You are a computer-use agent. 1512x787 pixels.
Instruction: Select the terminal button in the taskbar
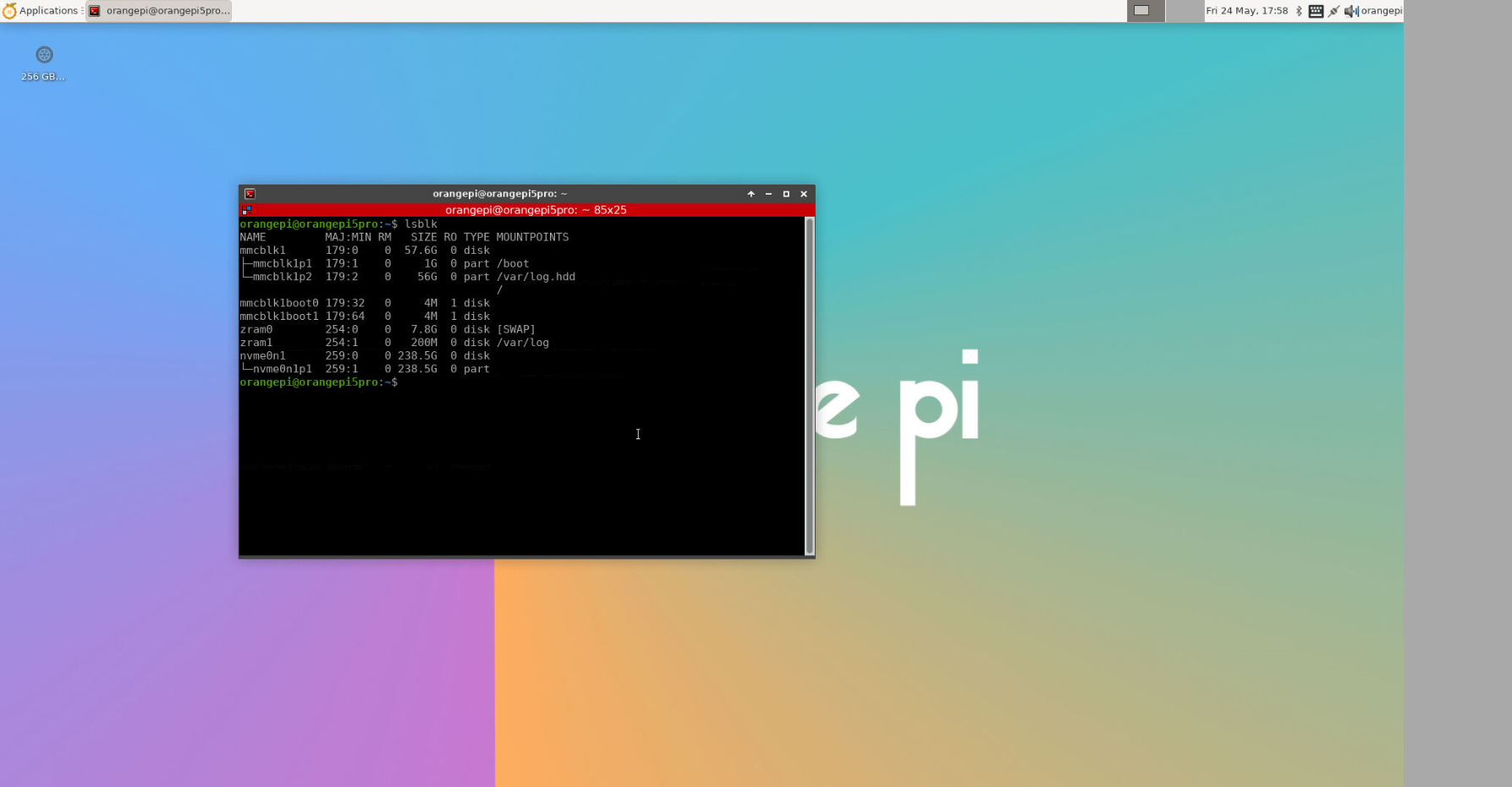159,11
